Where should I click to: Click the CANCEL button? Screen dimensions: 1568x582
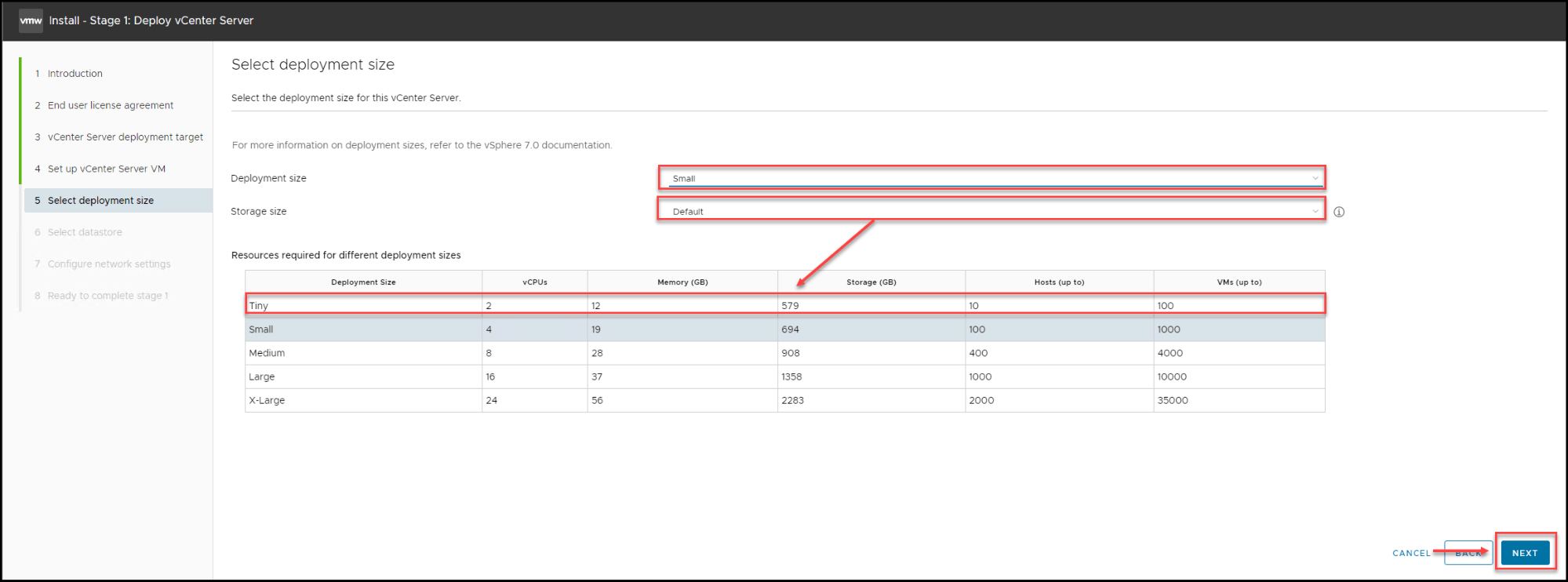1411,553
